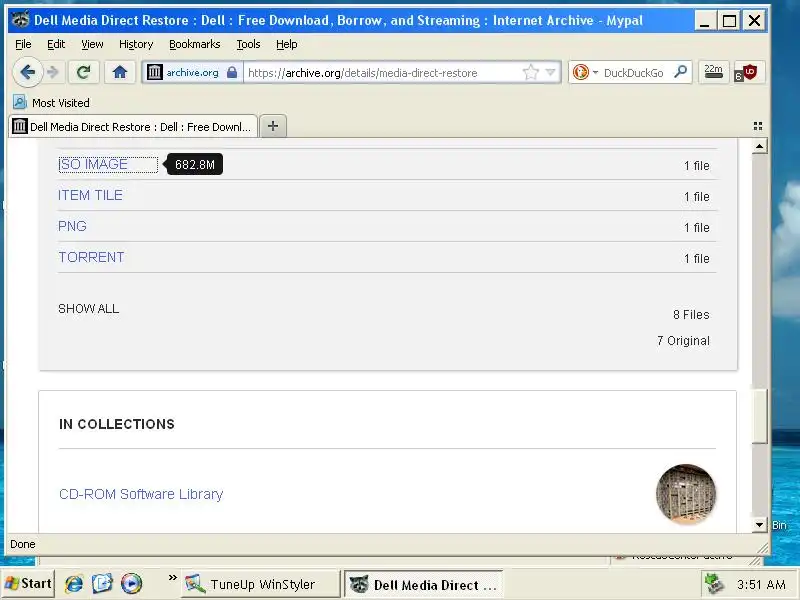The height and width of the screenshot is (600, 800).
Task: Open the Help menu
Action: point(287,44)
